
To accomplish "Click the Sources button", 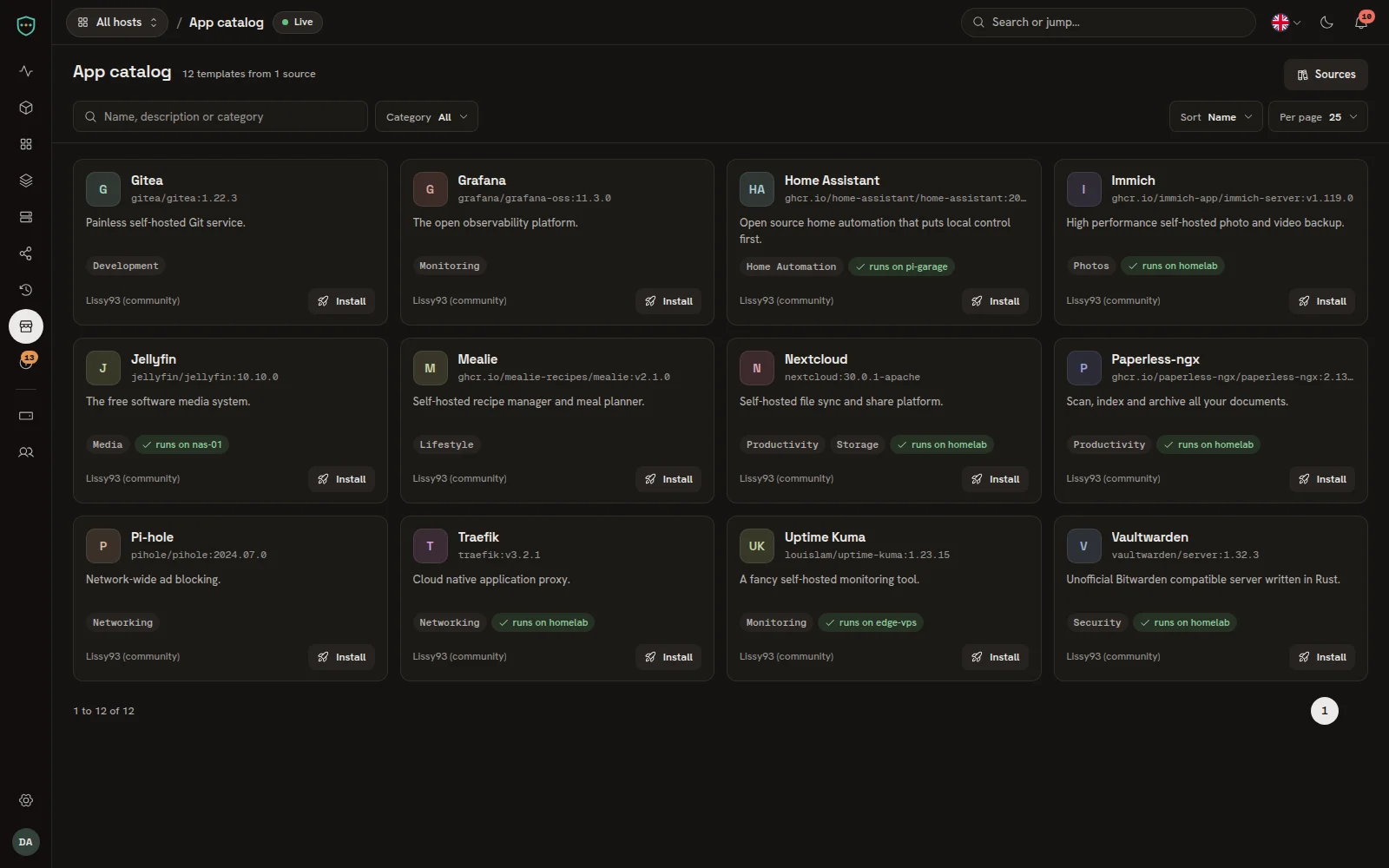I will coord(1326,75).
